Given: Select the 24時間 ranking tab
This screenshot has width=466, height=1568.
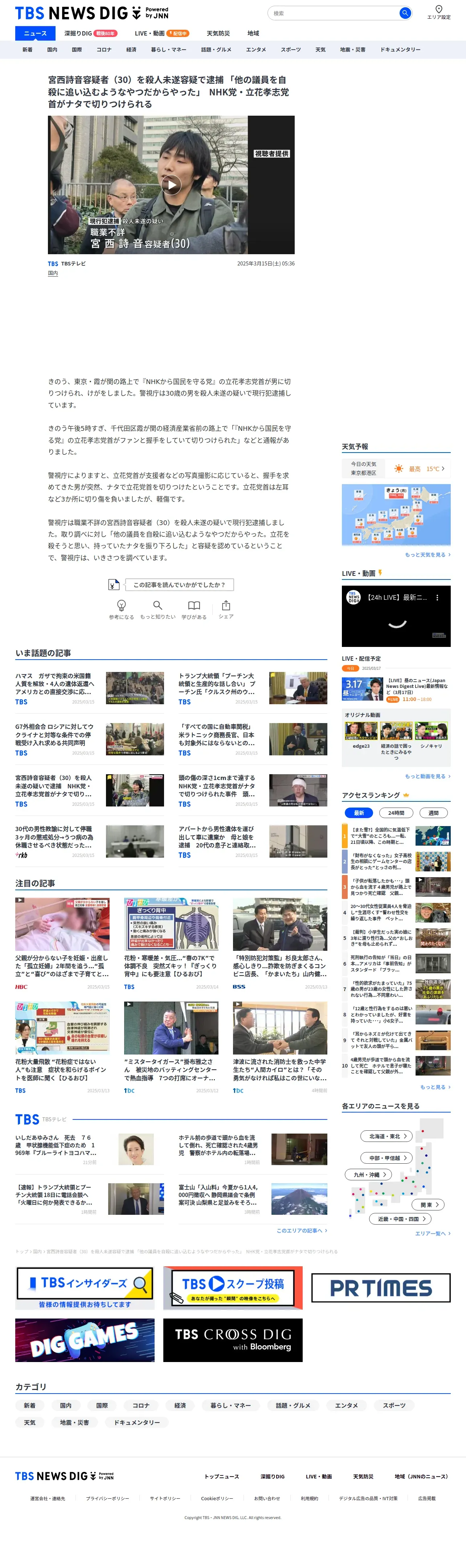Looking at the screenshot, I should 396,813.
